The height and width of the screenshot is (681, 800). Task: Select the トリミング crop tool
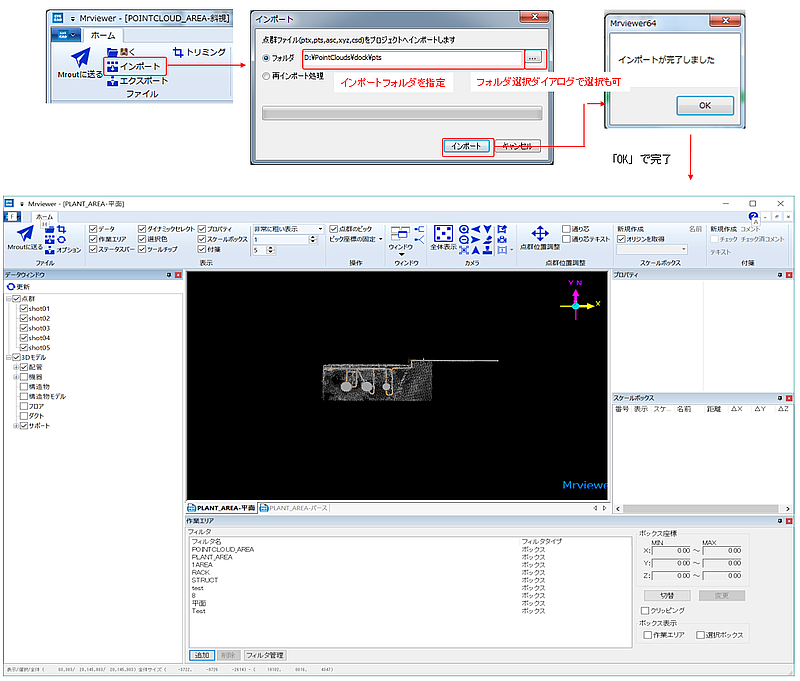coord(199,52)
